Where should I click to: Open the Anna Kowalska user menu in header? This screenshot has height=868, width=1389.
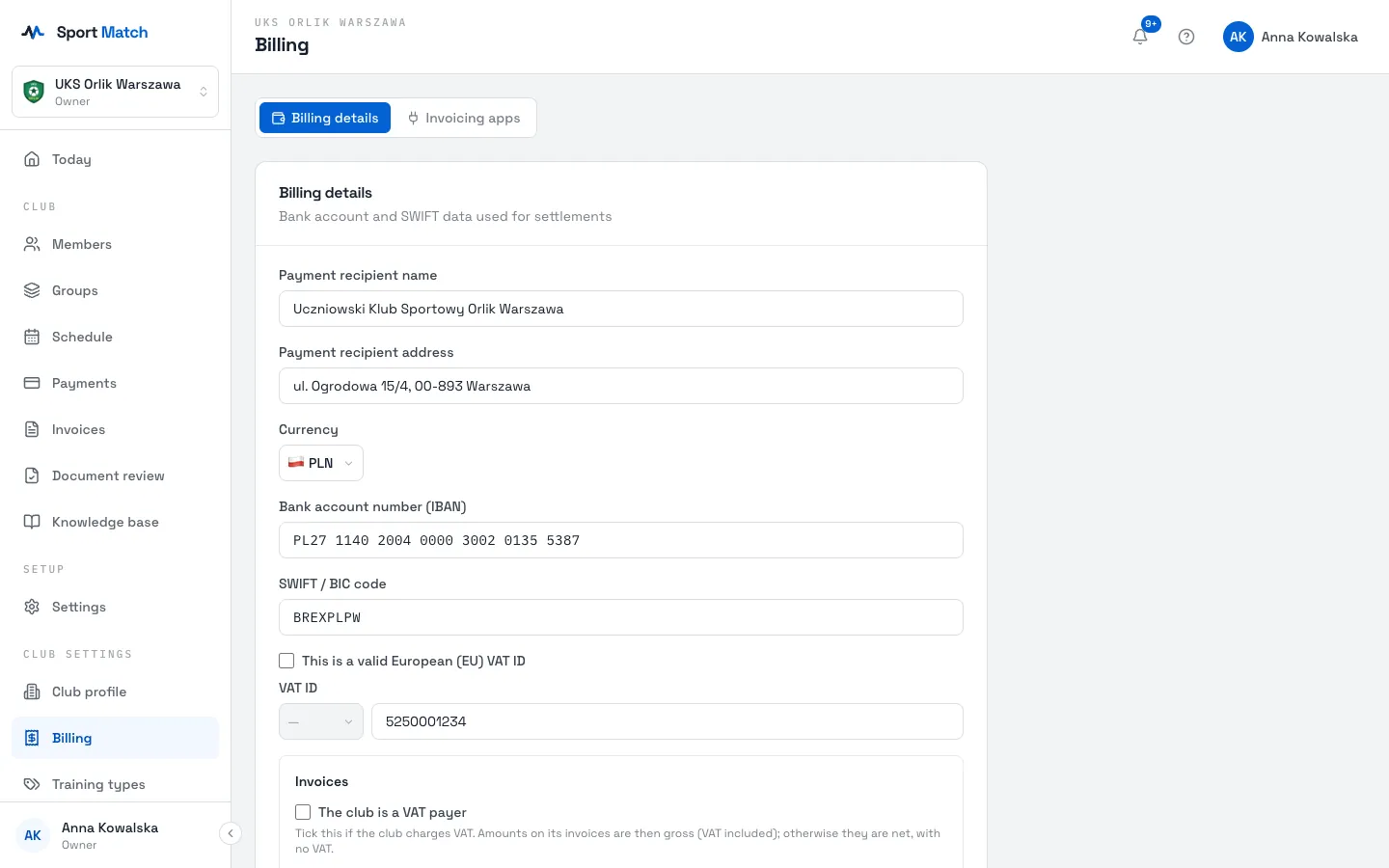point(1291,37)
